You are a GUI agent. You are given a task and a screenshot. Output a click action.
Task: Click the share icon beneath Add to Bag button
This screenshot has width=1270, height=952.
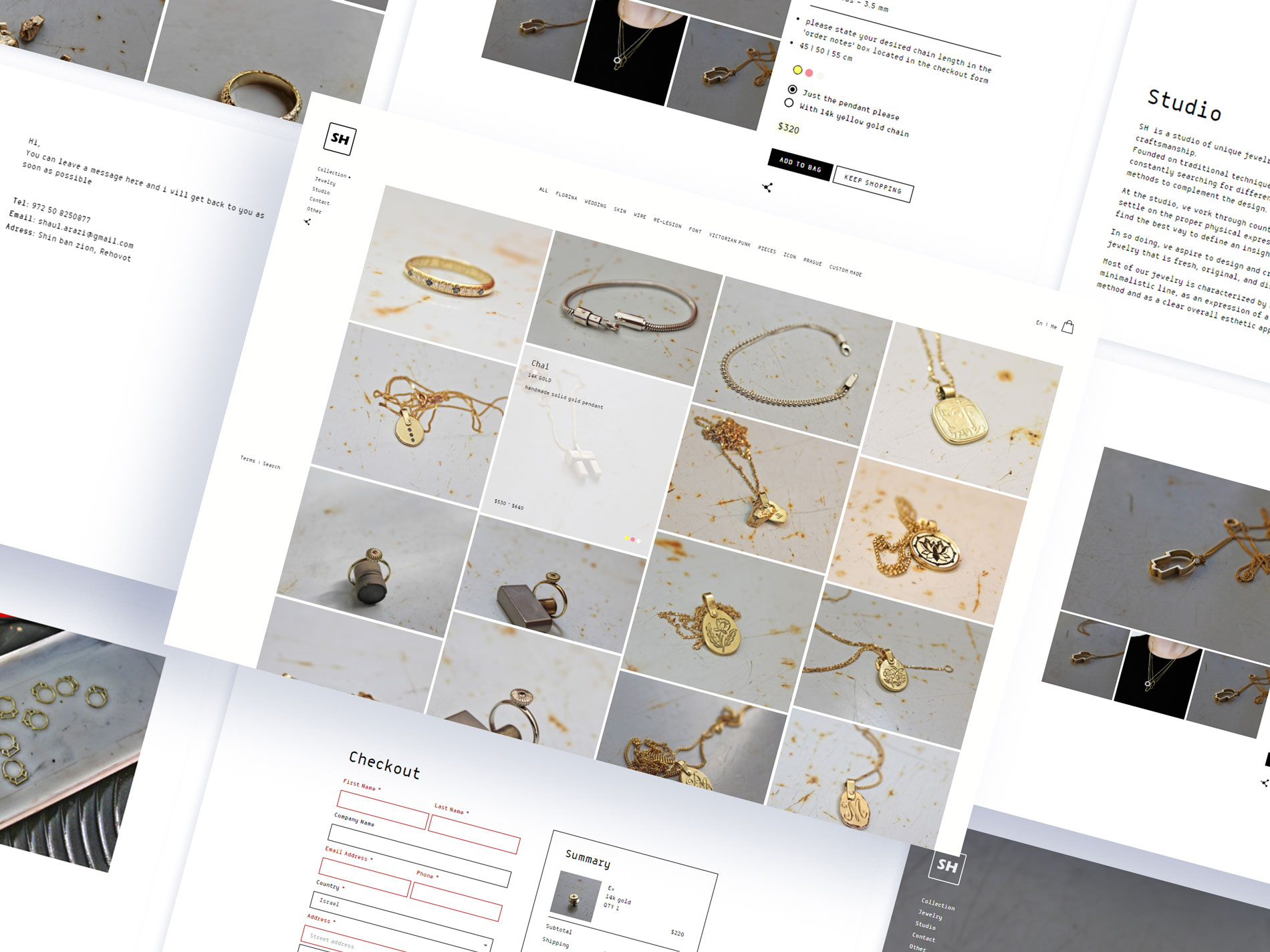pos(767,188)
